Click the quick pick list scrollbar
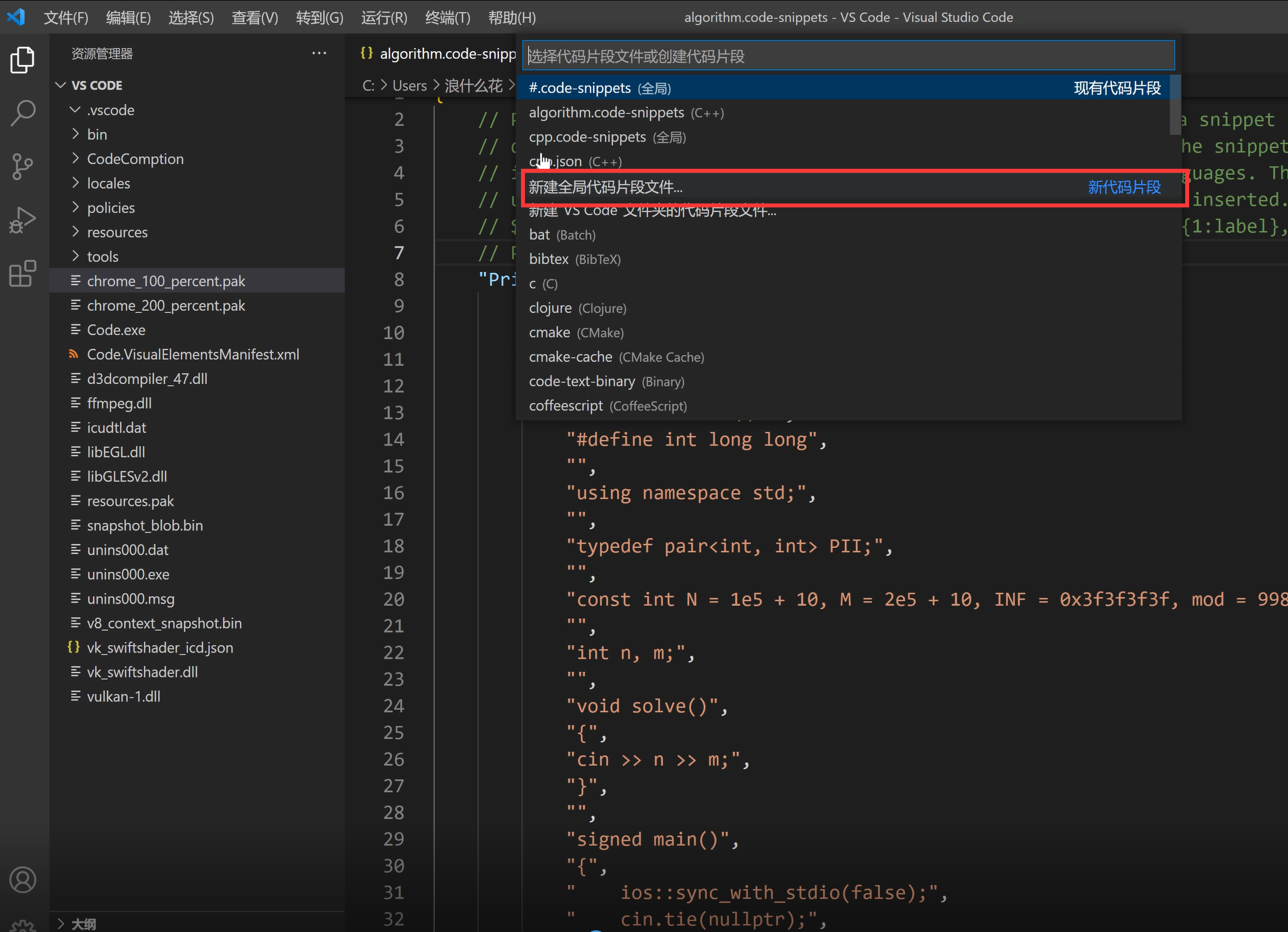 coord(1175,105)
